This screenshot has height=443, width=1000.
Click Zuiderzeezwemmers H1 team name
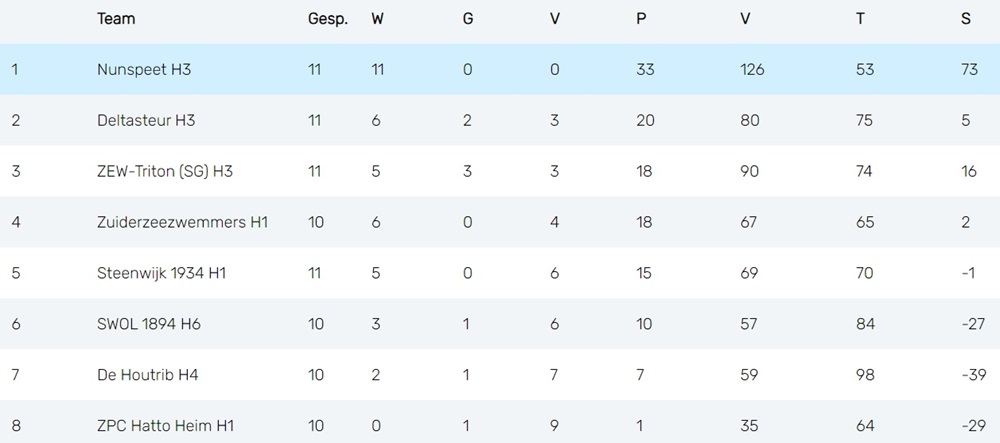click(182, 222)
